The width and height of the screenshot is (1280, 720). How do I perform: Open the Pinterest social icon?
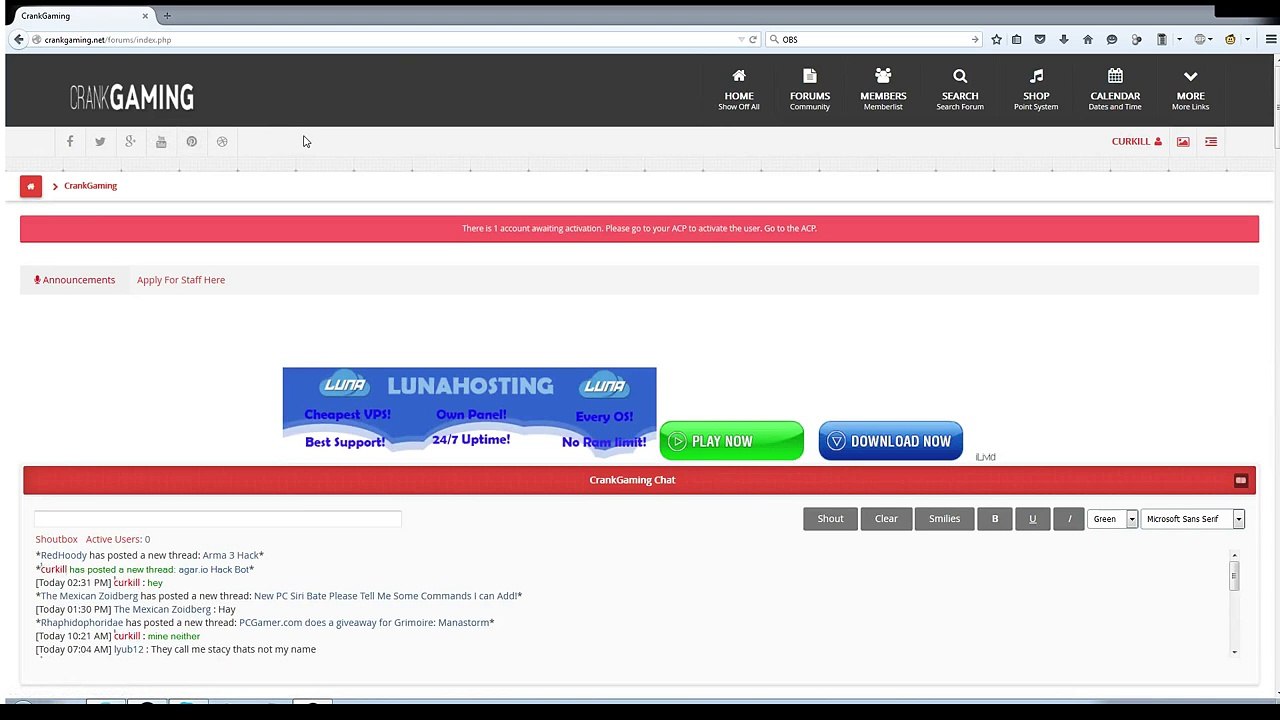click(192, 142)
